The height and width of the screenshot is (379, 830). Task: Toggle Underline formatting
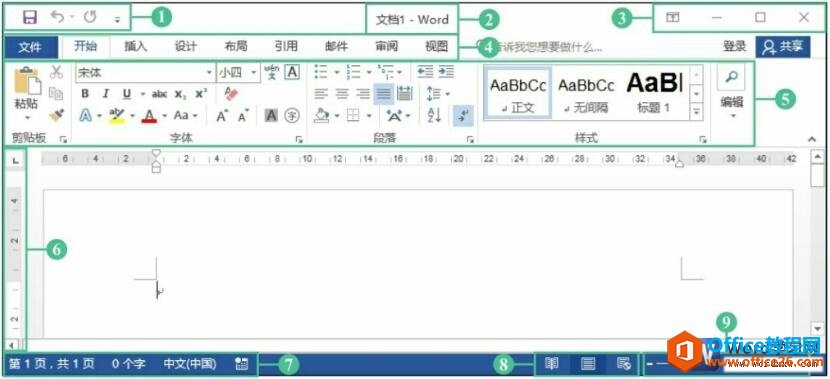pos(127,94)
